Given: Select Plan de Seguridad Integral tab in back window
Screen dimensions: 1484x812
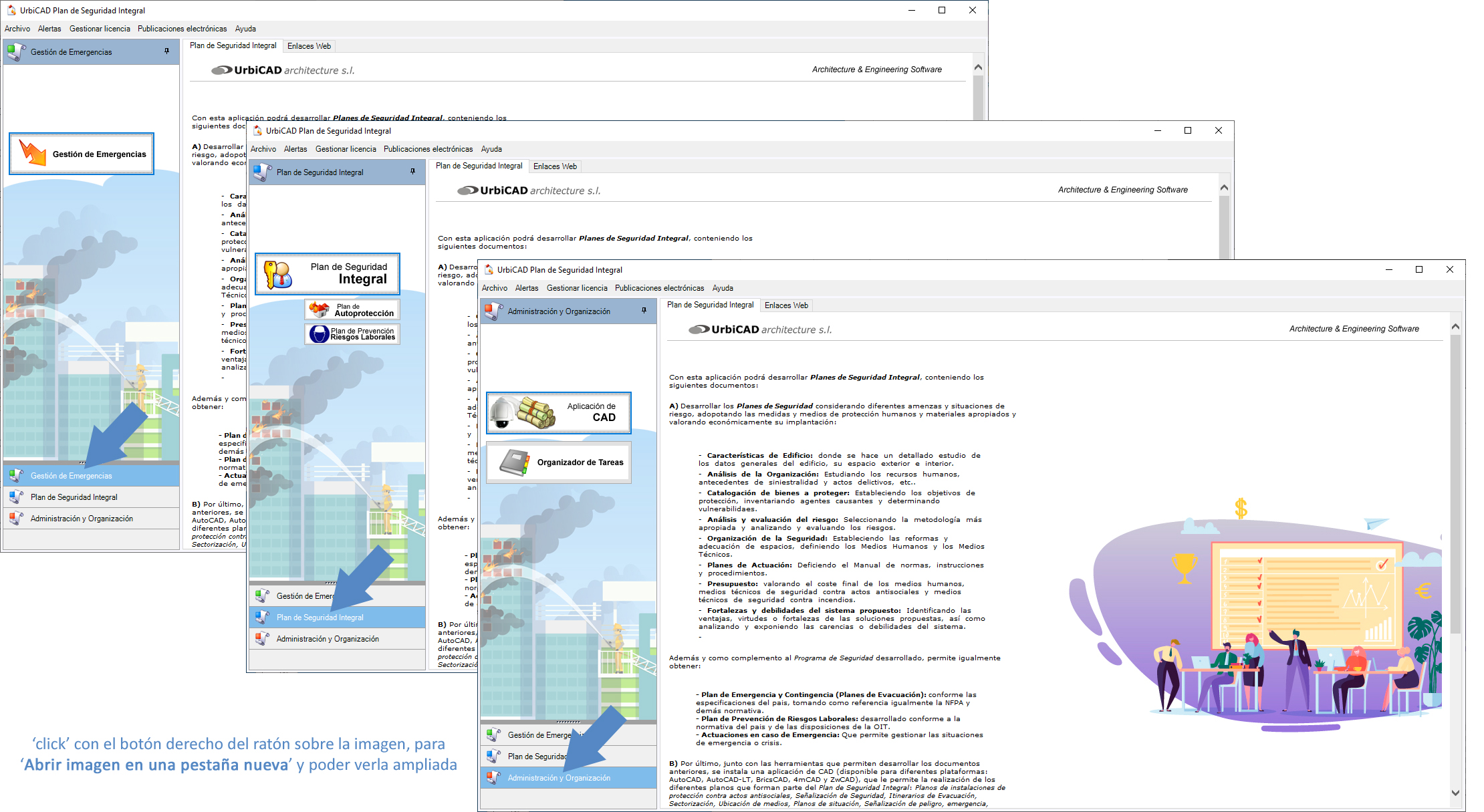Looking at the screenshot, I should pyautogui.click(x=233, y=45).
